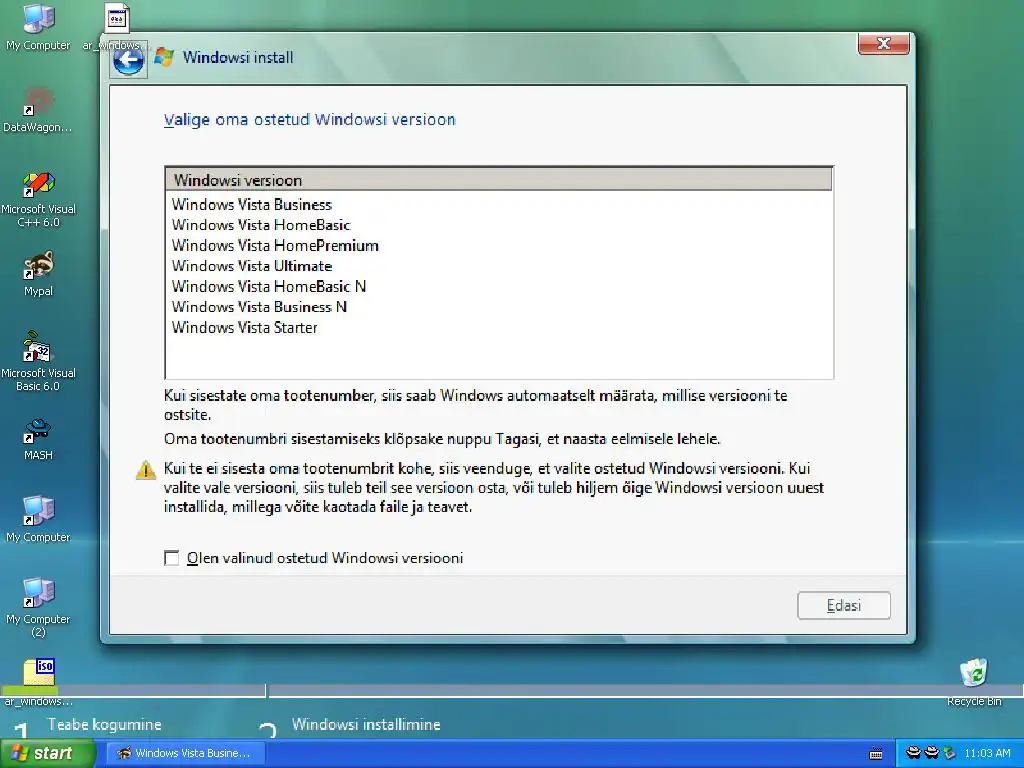The width and height of the screenshot is (1024, 768).
Task: Click the 11:03 AM taskbar clock
Action: point(987,753)
